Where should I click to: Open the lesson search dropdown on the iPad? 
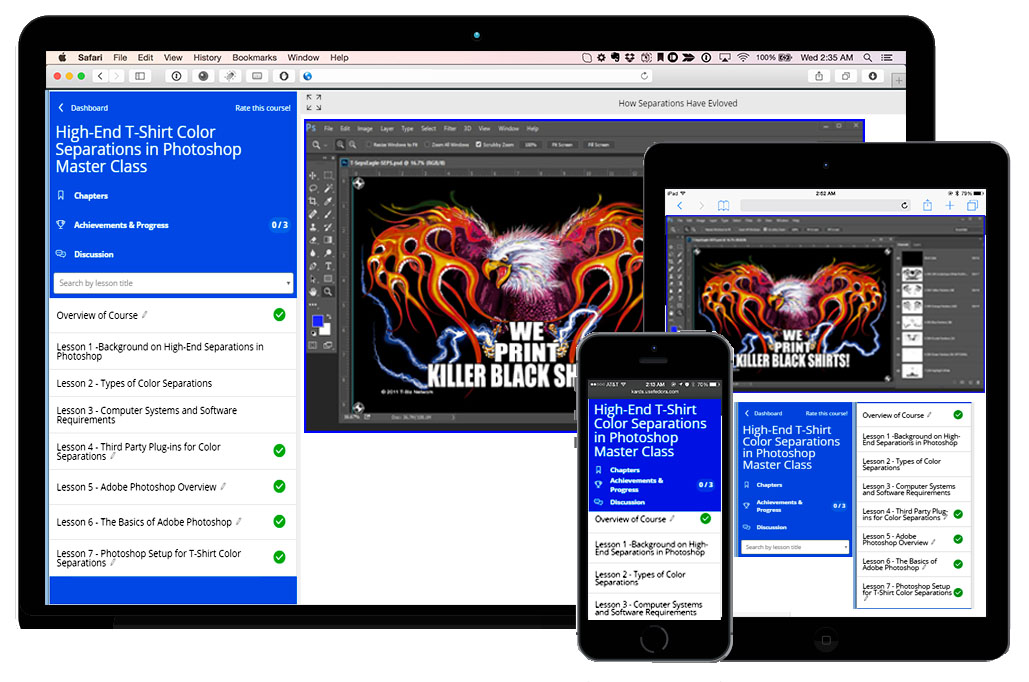pyautogui.click(x=845, y=547)
